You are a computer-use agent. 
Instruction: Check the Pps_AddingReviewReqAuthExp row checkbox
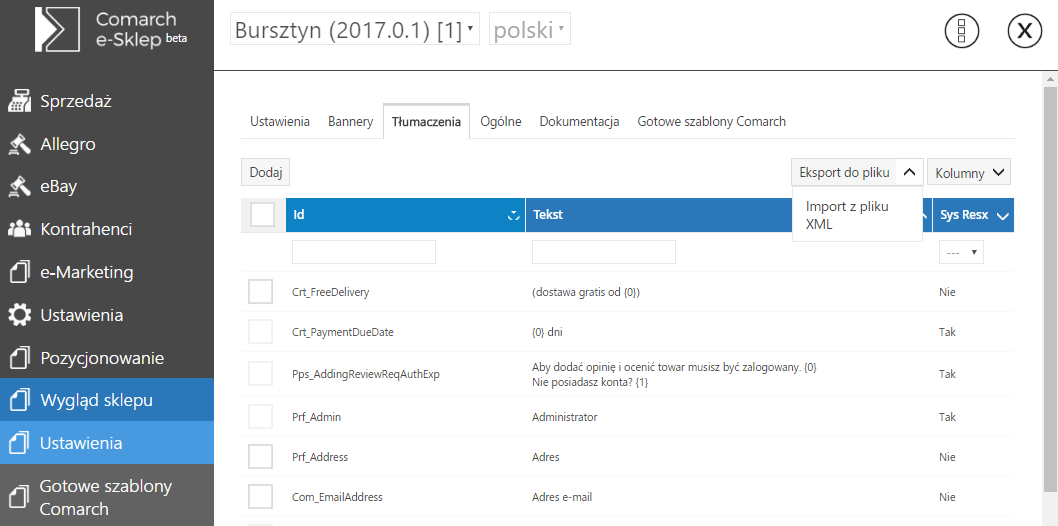(x=260, y=374)
